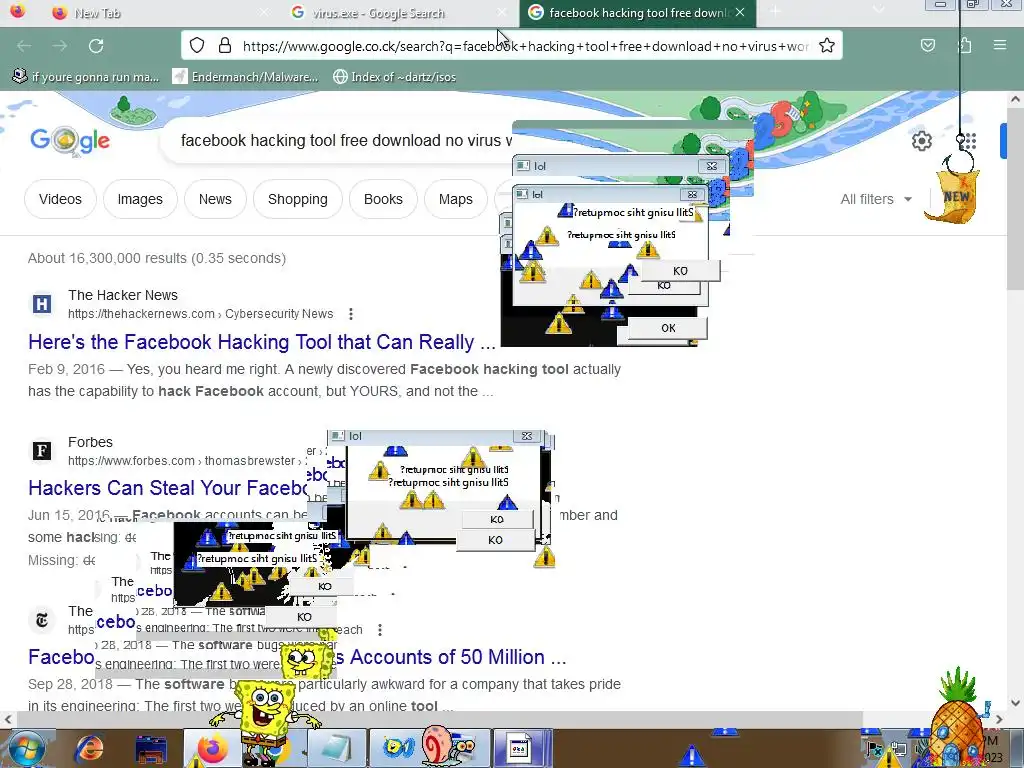View site info via the padlock icon
This screenshot has height=768, width=1024.
click(x=225, y=45)
